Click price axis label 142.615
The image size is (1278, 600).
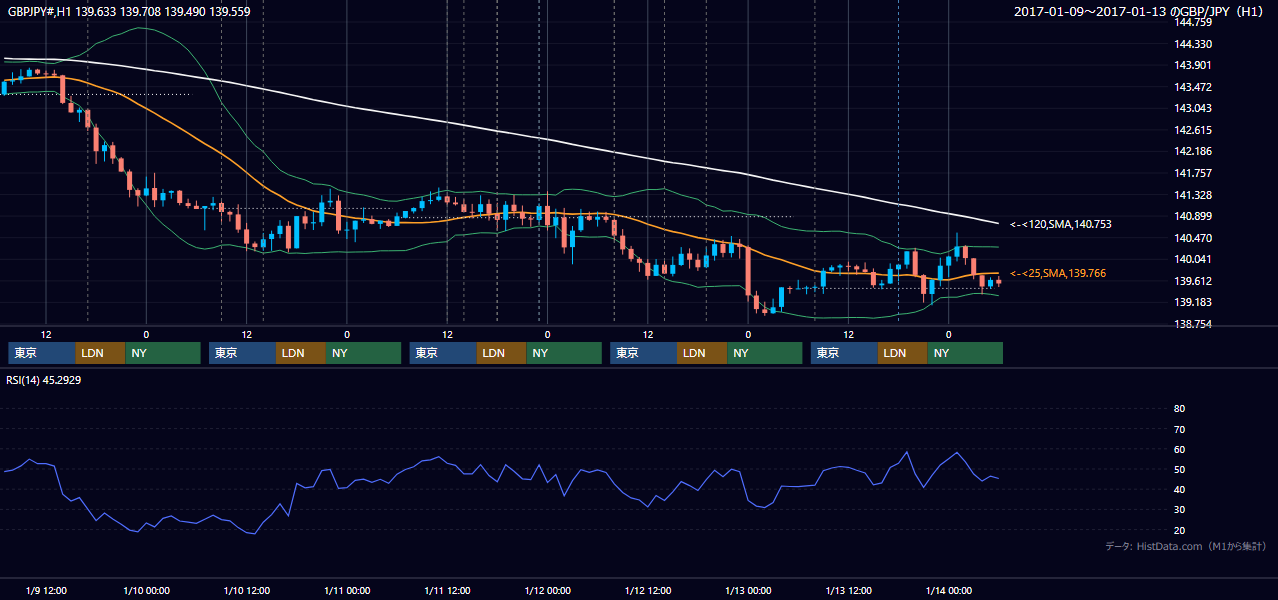1193,130
